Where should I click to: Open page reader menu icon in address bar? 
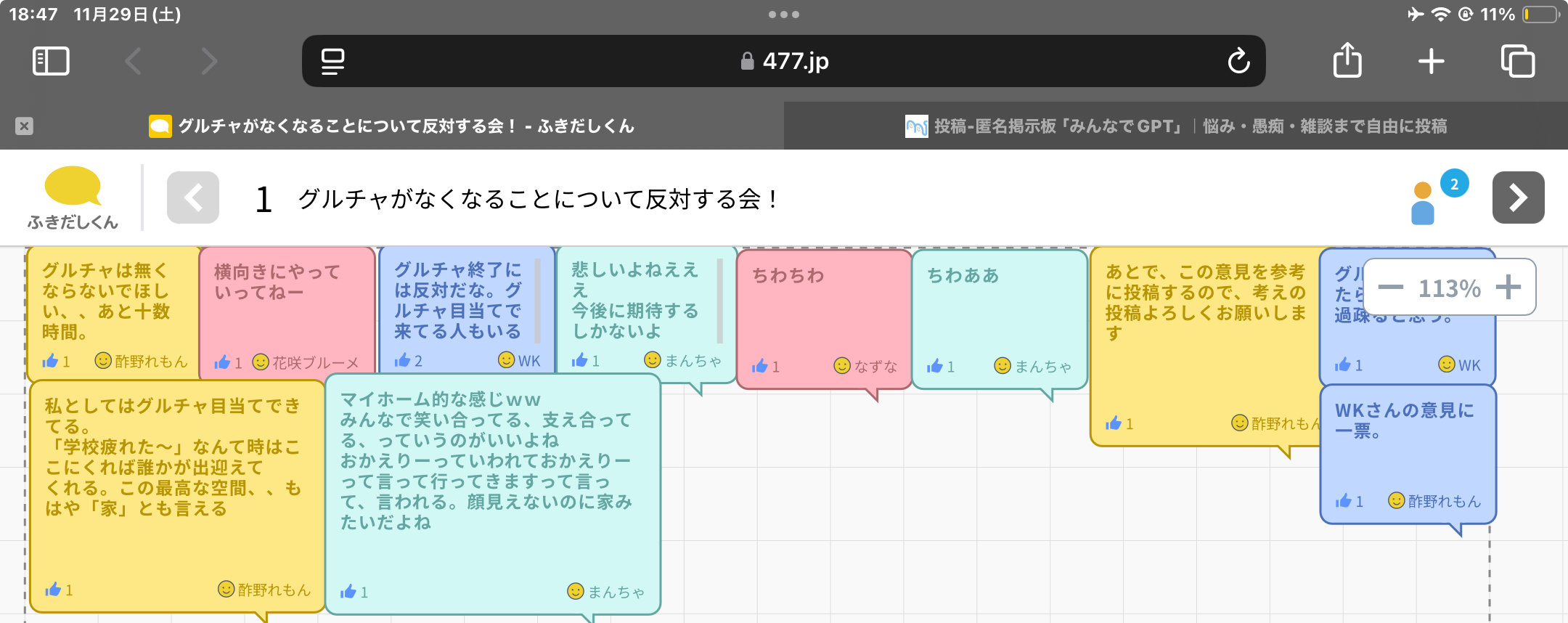tap(332, 61)
